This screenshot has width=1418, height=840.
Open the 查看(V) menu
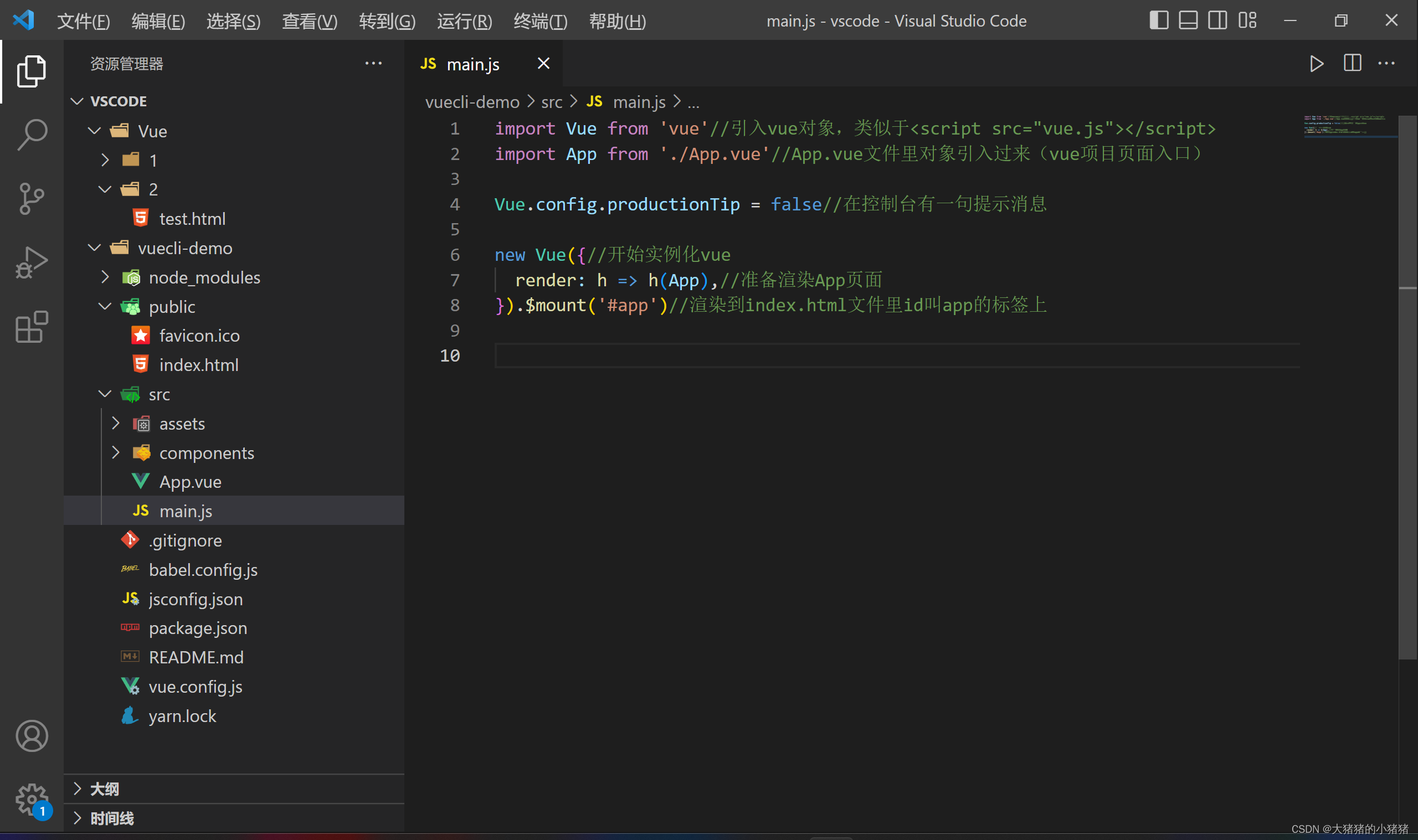point(310,21)
